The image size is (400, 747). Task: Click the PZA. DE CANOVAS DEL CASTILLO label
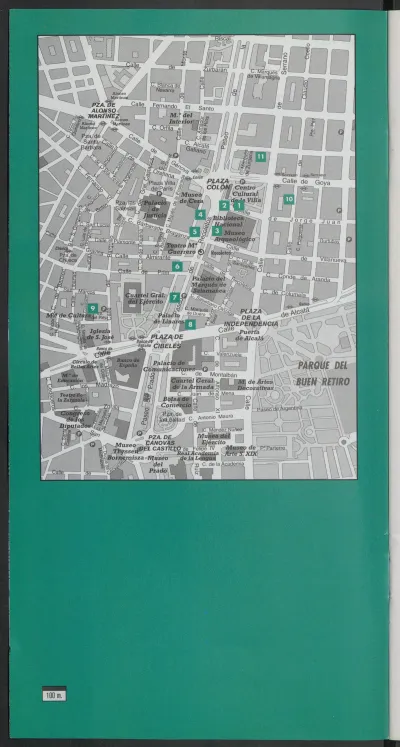(x=160, y=443)
